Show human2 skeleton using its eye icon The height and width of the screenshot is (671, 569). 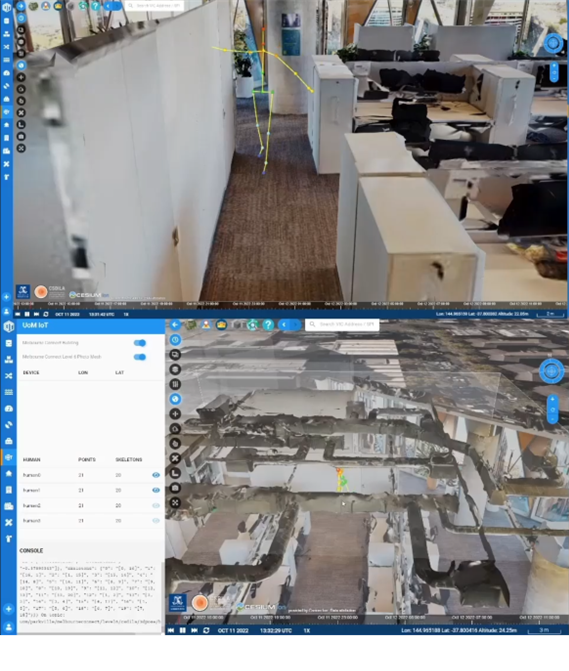tap(156, 505)
